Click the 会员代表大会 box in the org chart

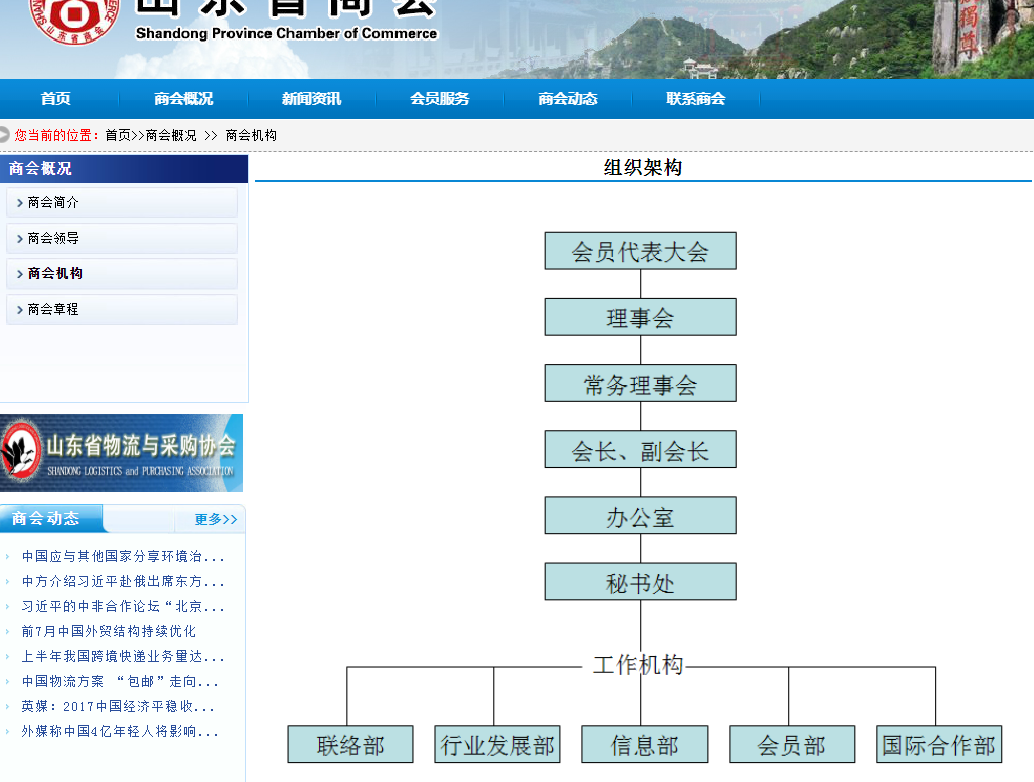click(640, 251)
